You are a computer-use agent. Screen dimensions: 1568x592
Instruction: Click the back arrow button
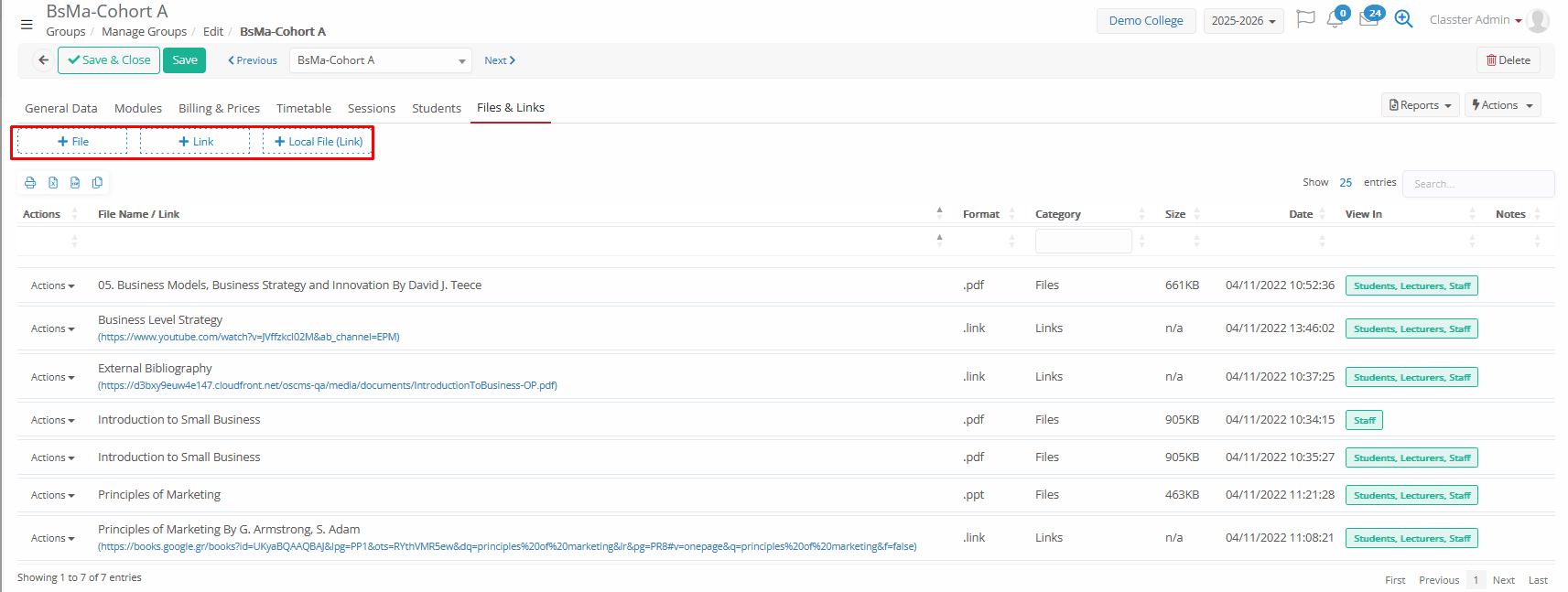pyautogui.click(x=43, y=60)
